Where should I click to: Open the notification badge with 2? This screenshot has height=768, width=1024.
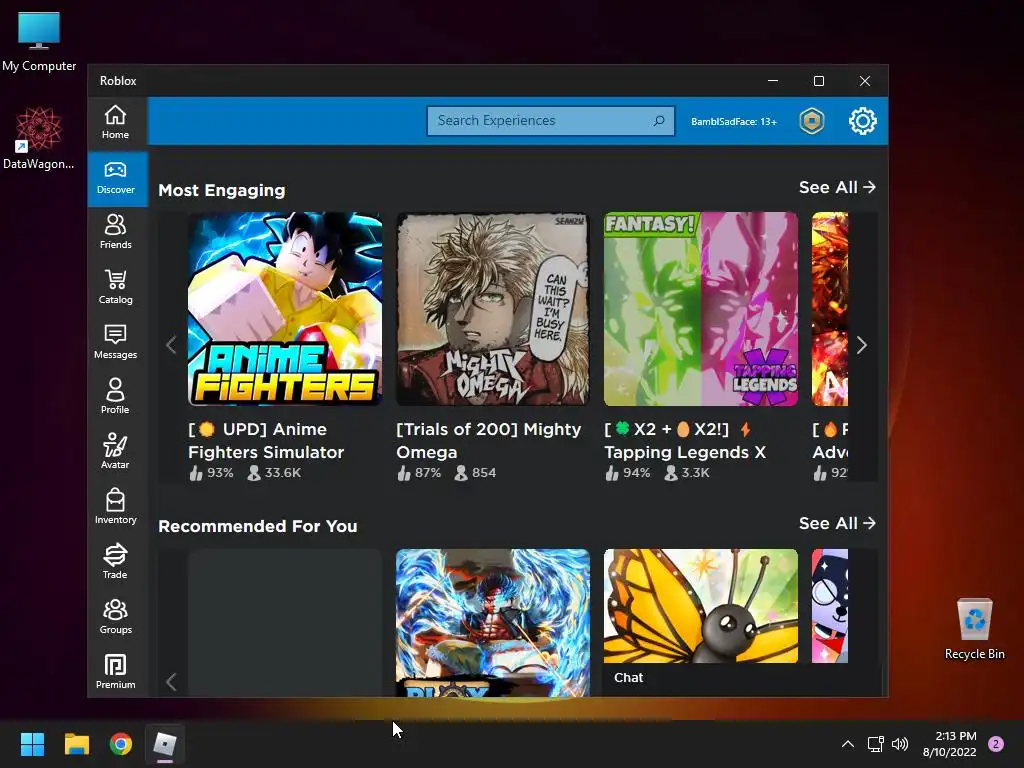tap(996, 744)
